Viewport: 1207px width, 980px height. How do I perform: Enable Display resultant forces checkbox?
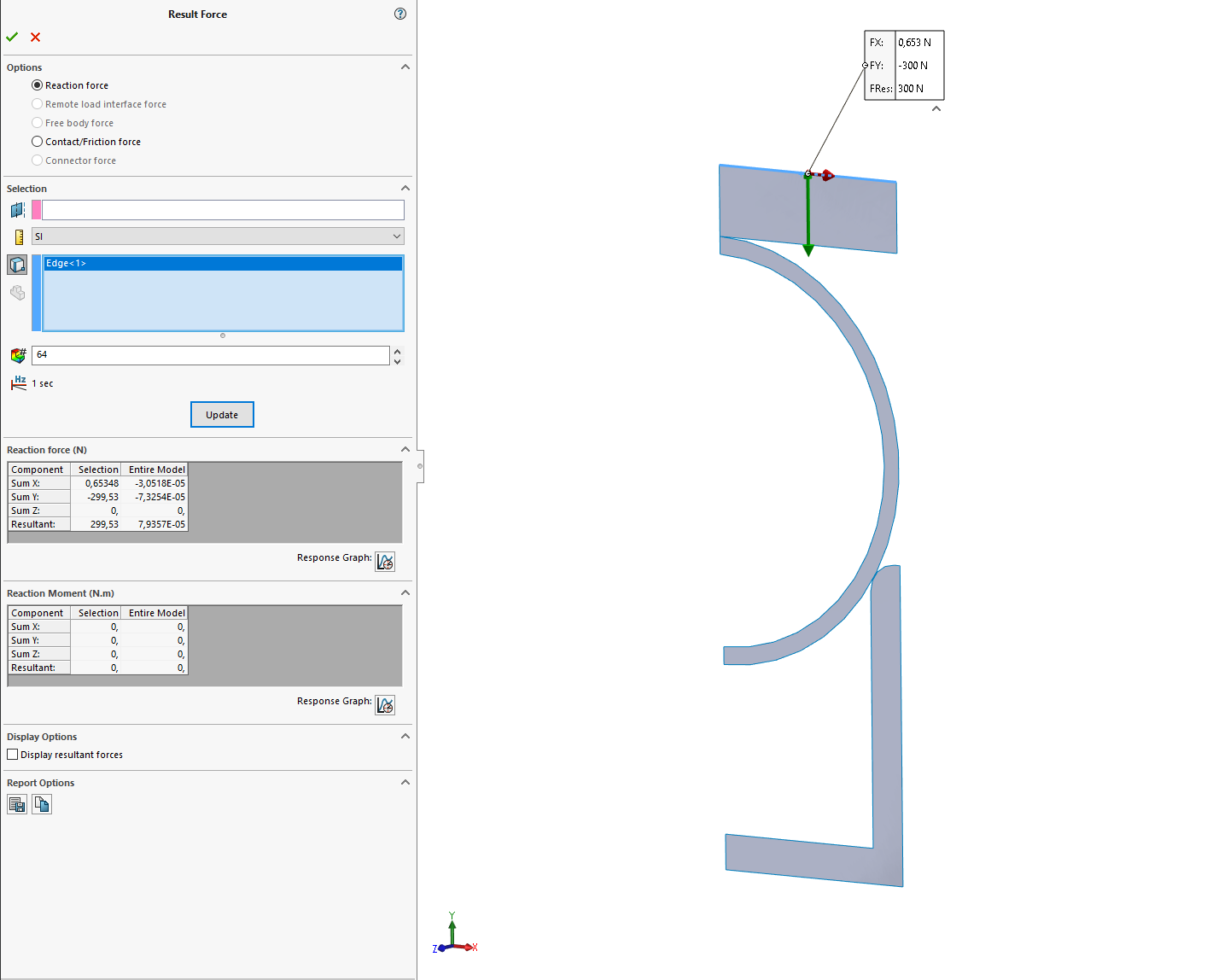(x=13, y=755)
